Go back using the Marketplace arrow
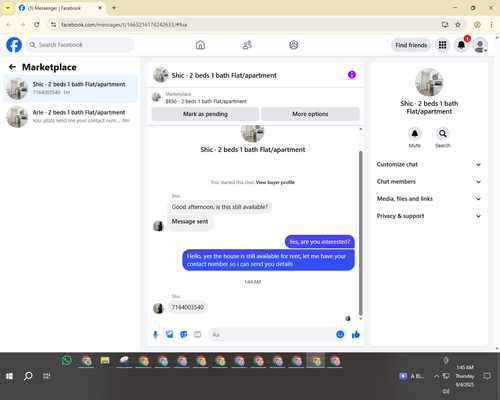Image resolution: width=500 pixels, height=400 pixels. coord(12,67)
